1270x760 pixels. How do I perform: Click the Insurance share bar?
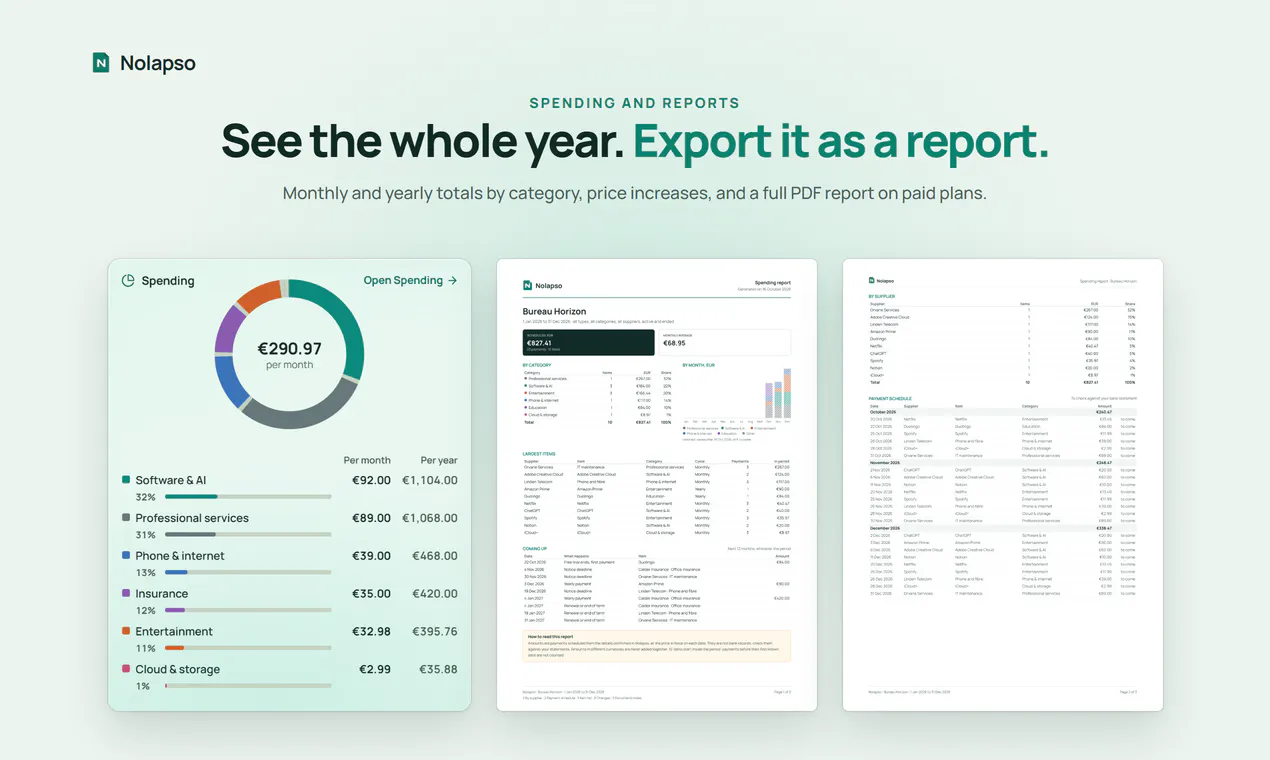click(x=248, y=611)
